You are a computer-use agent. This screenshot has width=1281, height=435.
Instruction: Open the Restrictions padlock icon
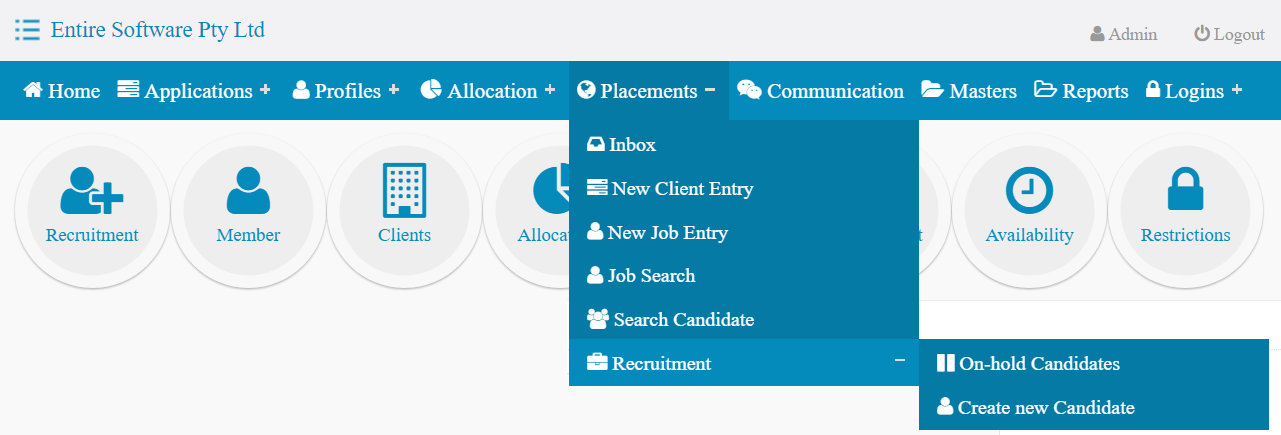[1185, 190]
